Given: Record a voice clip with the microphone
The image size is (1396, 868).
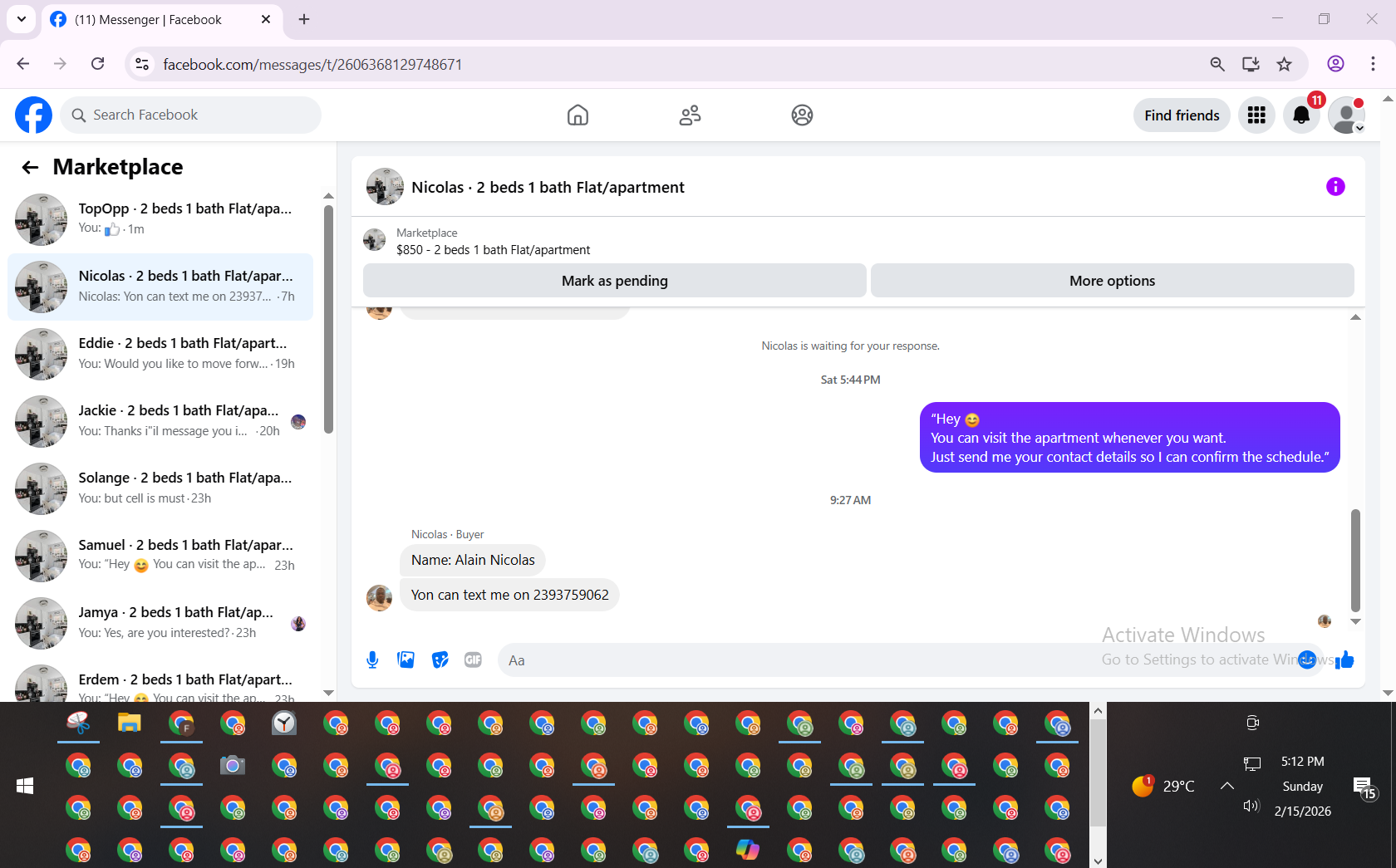Looking at the screenshot, I should (372, 660).
